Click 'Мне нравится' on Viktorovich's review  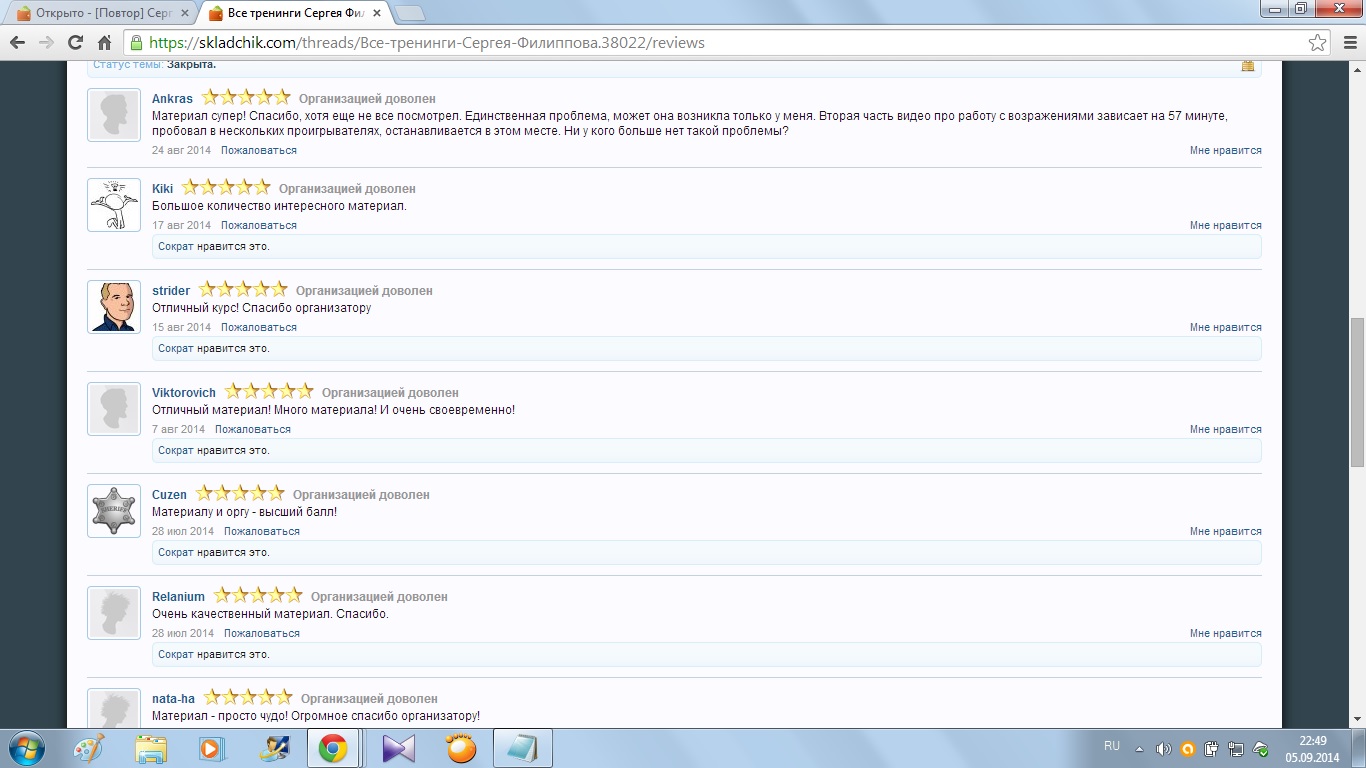1225,429
